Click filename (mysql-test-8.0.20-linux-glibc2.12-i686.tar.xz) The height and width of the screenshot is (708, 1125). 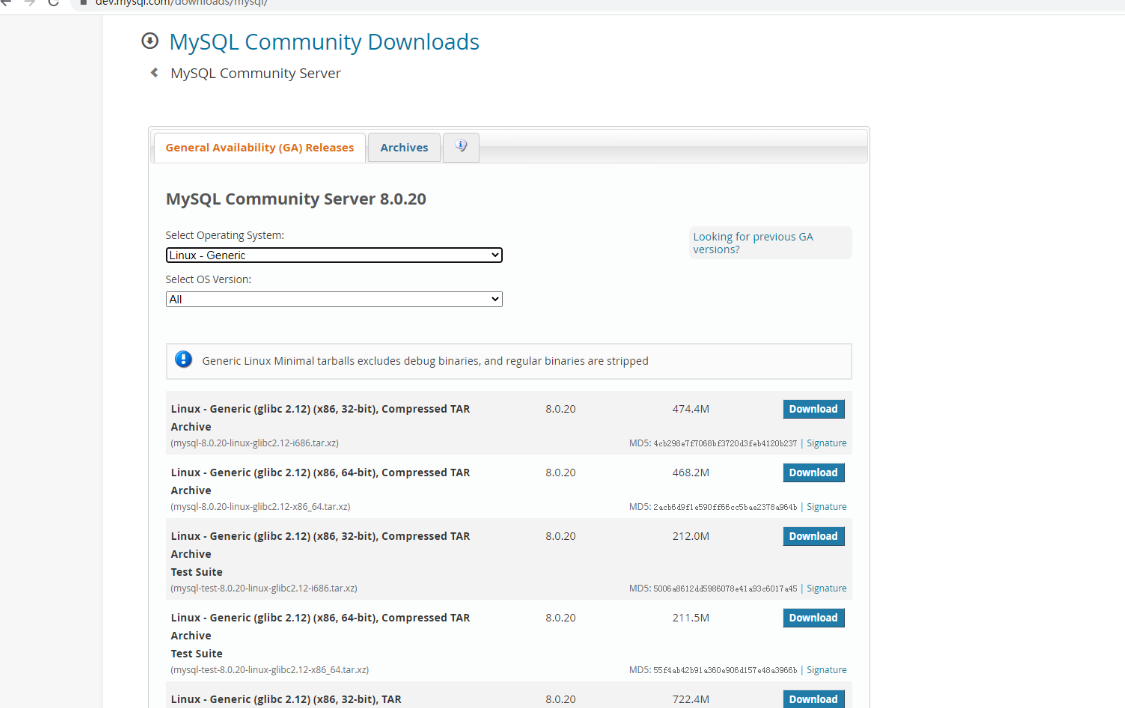point(264,588)
